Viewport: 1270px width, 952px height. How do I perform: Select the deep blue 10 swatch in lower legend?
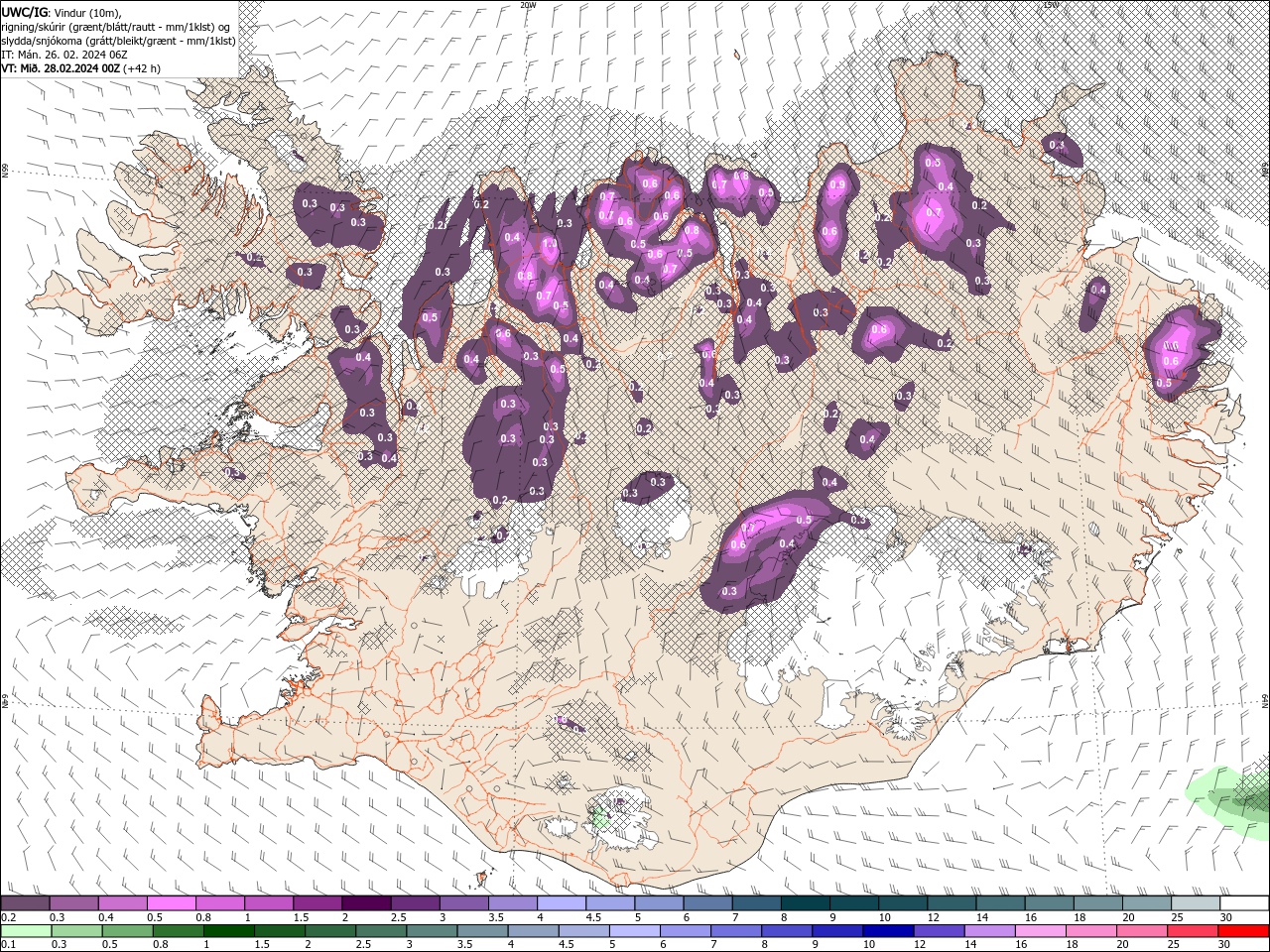pyautogui.click(x=888, y=931)
